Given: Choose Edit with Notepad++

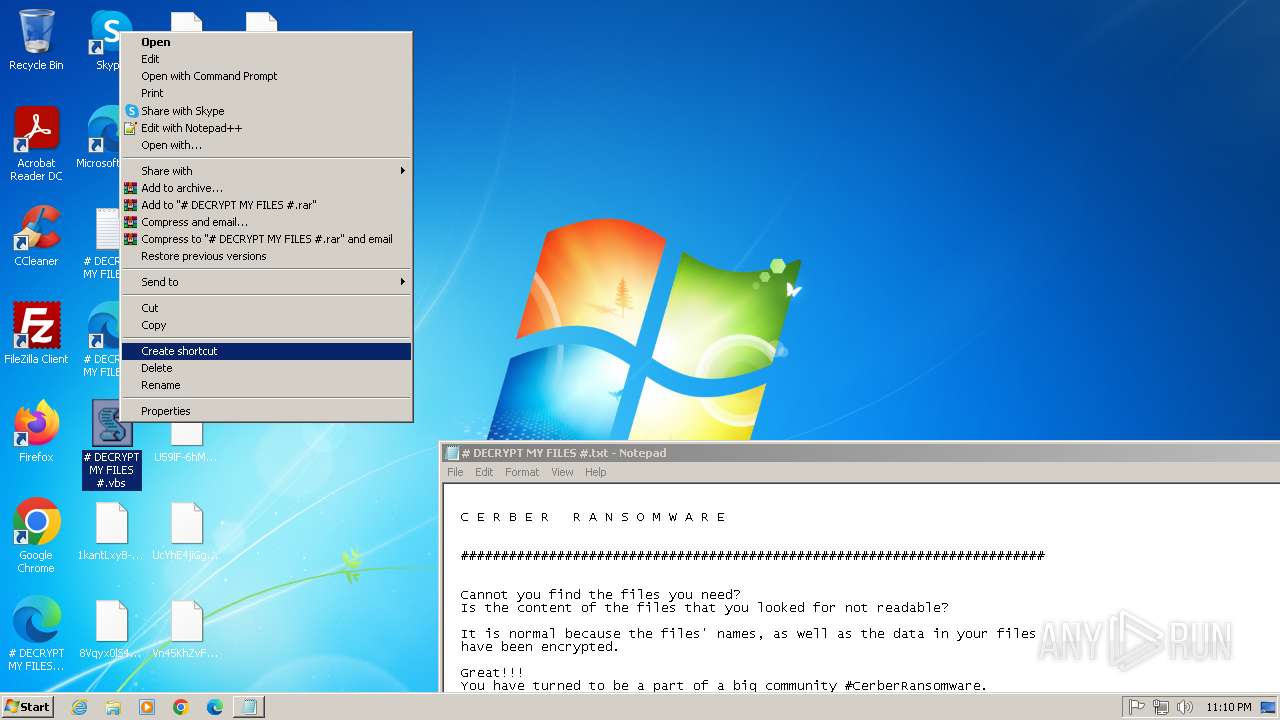Looking at the screenshot, I should tap(266, 128).
